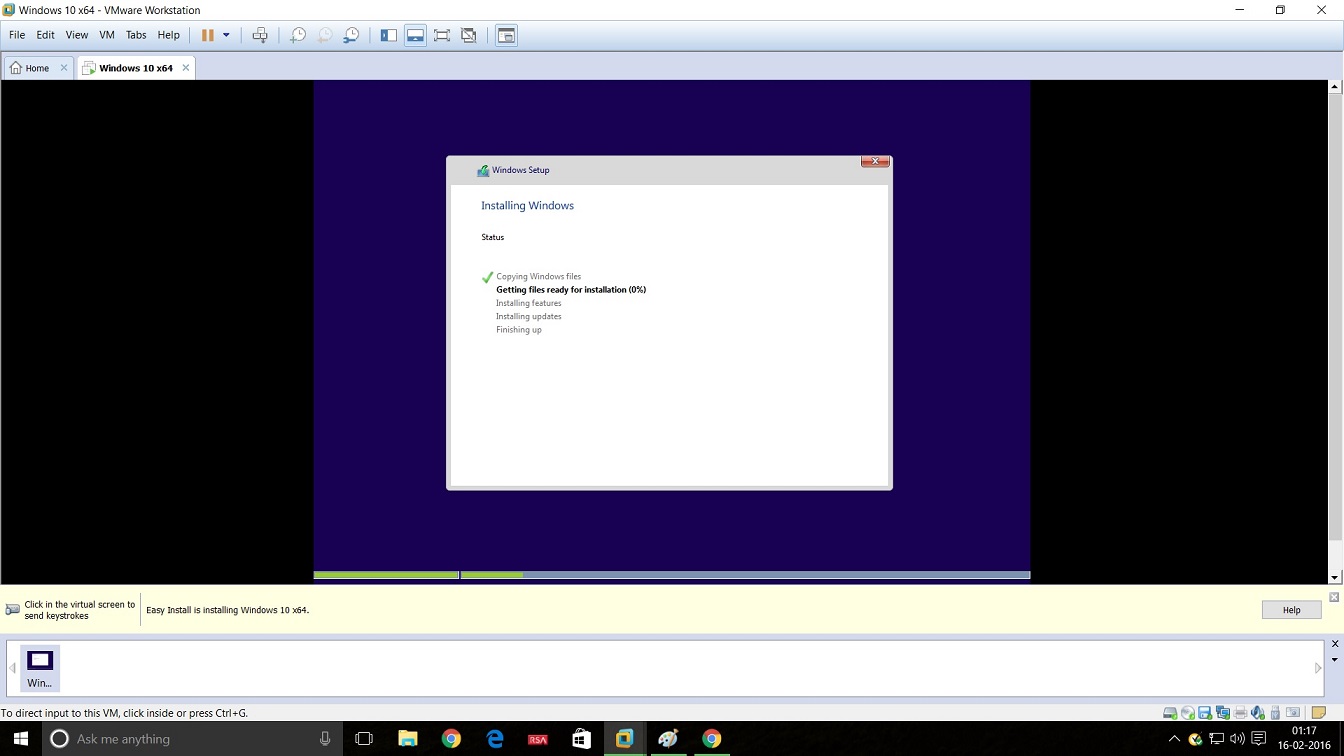Select the Win... VM thumbnail
The image size is (1344, 756).
(40, 668)
